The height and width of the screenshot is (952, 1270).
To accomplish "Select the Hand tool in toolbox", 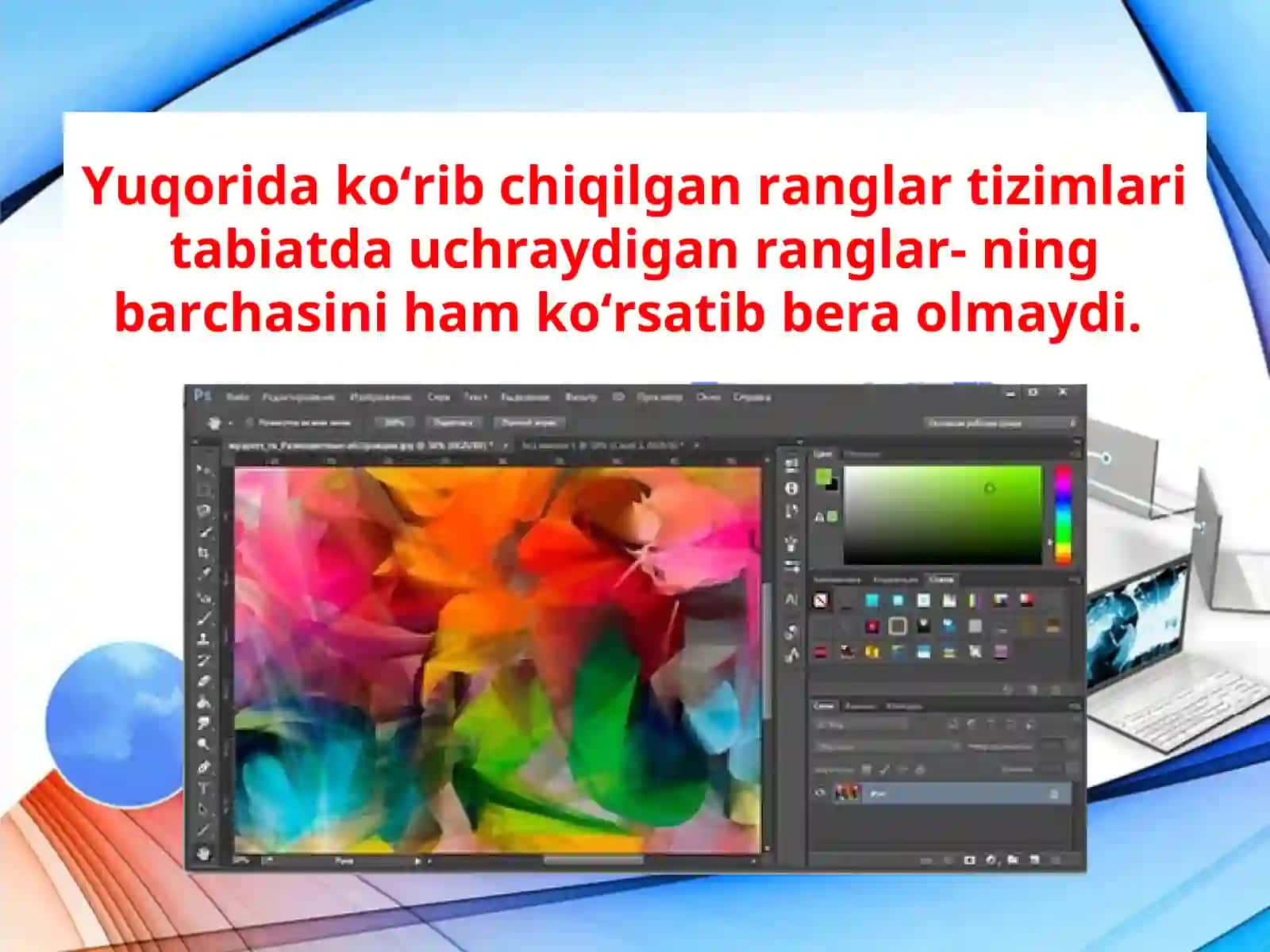I will coord(204,853).
